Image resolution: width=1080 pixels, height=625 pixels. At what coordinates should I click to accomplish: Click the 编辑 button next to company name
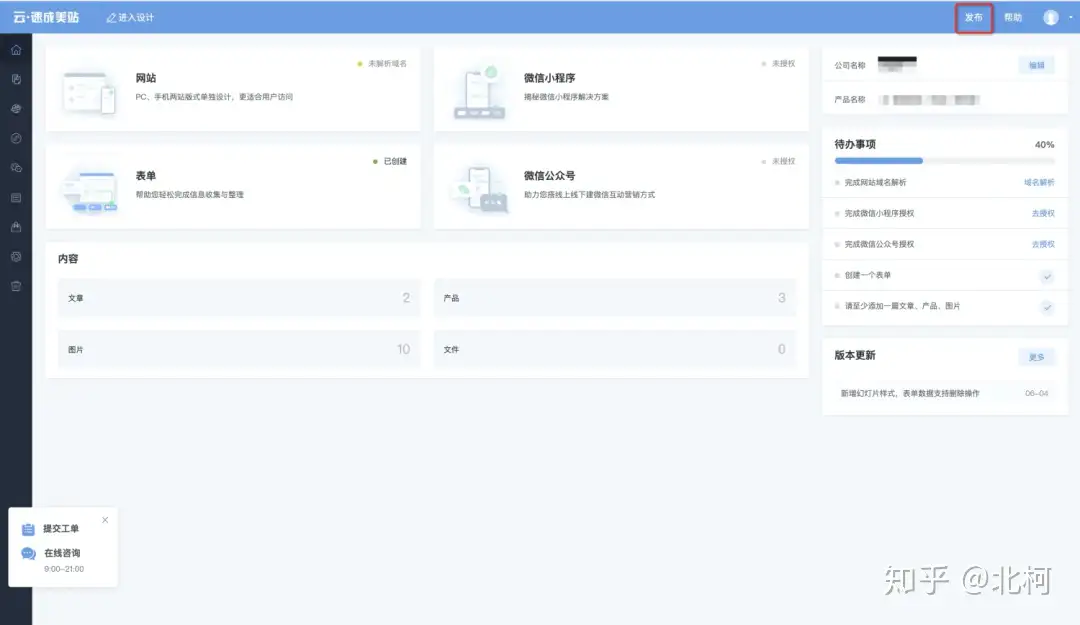pos(1036,65)
